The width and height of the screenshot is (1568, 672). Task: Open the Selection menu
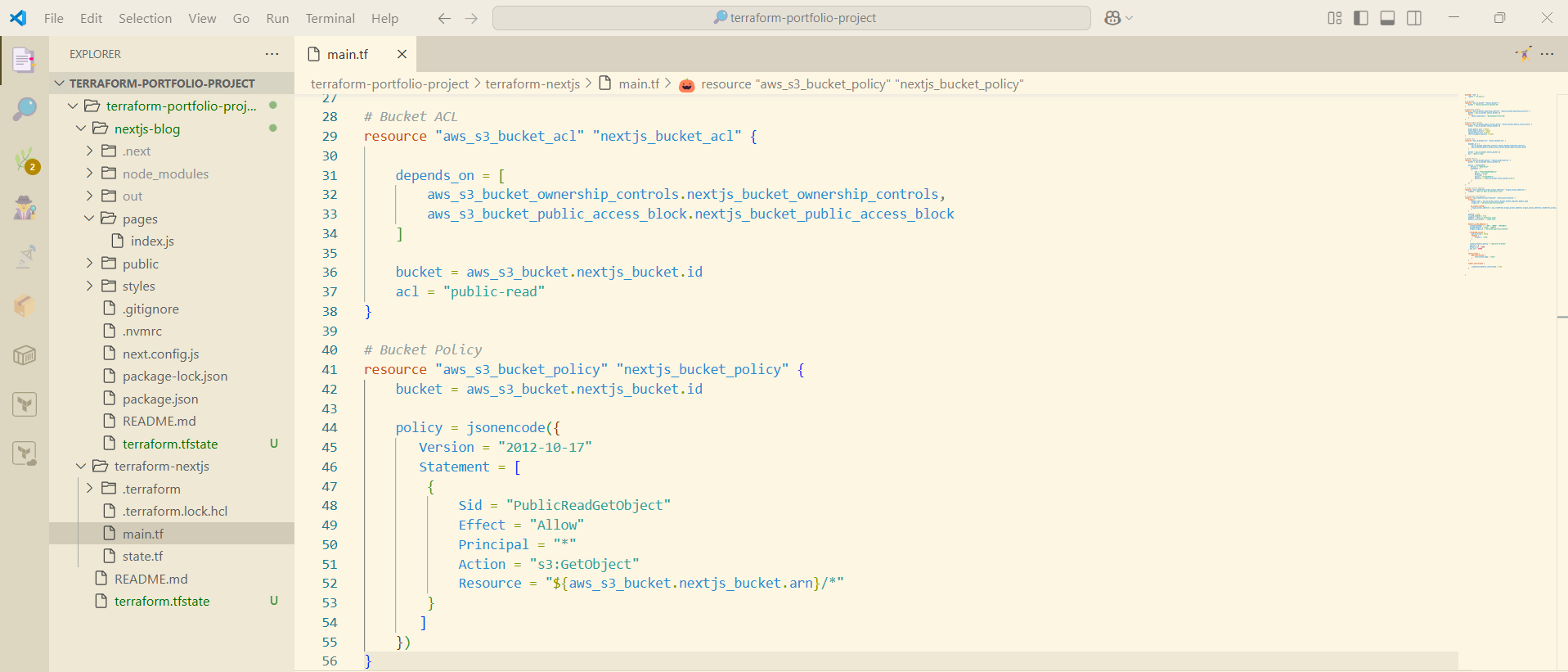pos(145,18)
